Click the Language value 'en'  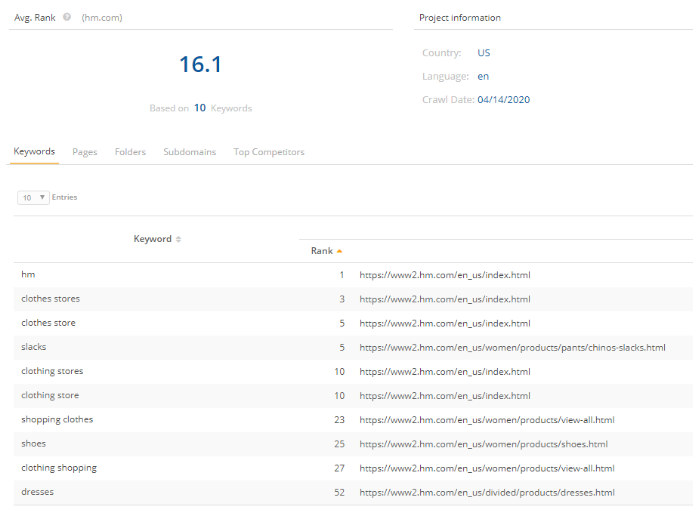pyautogui.click(x=483, y=76)
